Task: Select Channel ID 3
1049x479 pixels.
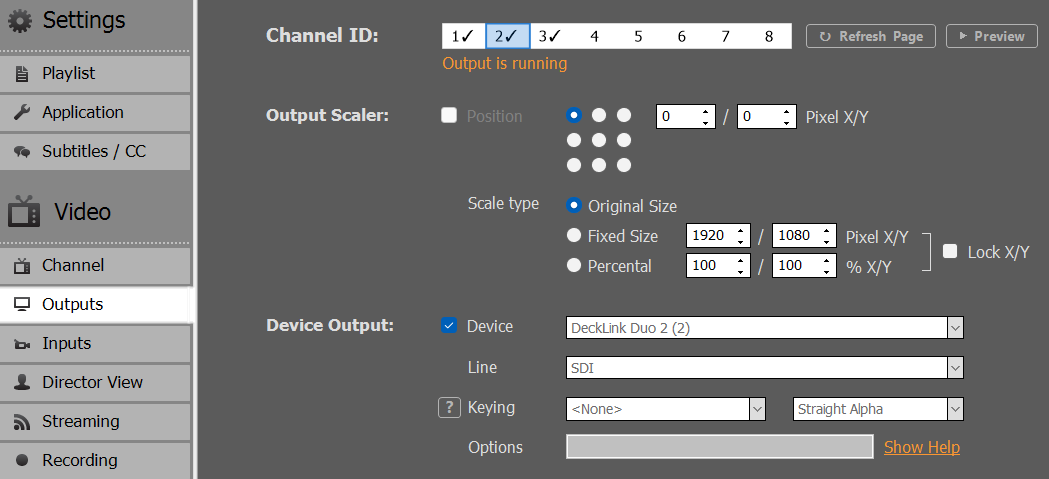Action: 551,36
